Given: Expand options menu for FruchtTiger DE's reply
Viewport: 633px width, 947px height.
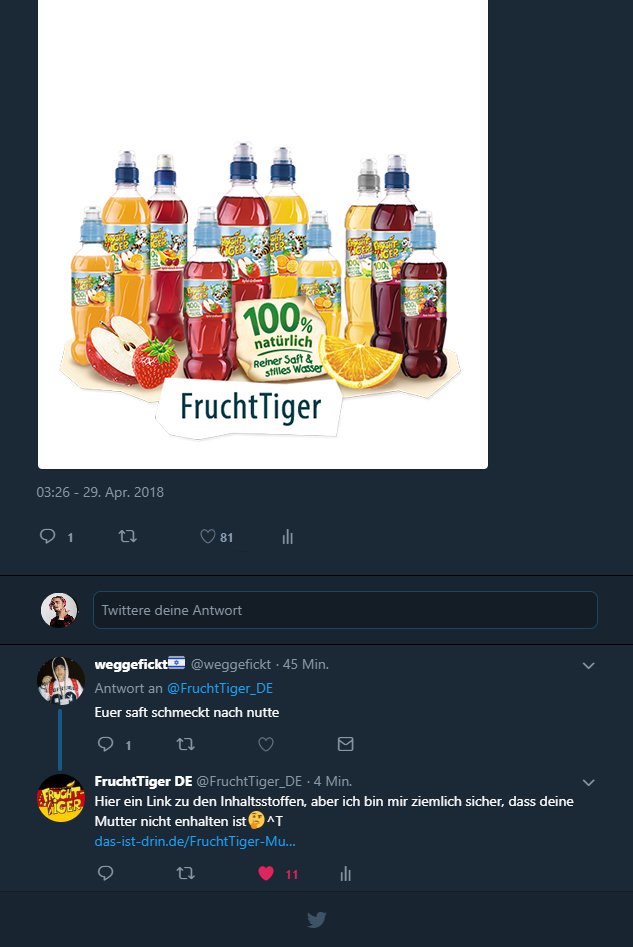Looking at the screenshot, I should [x=589, y=782].
